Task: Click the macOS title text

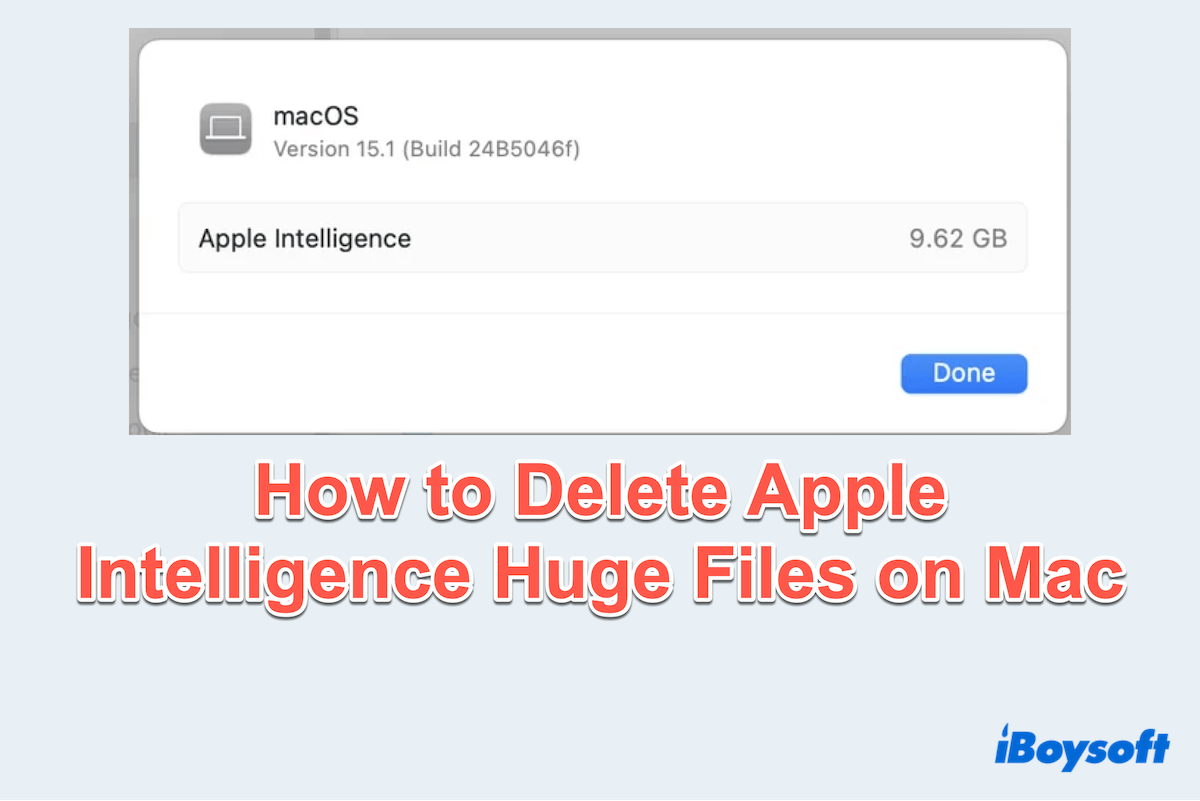Action: 316,115
